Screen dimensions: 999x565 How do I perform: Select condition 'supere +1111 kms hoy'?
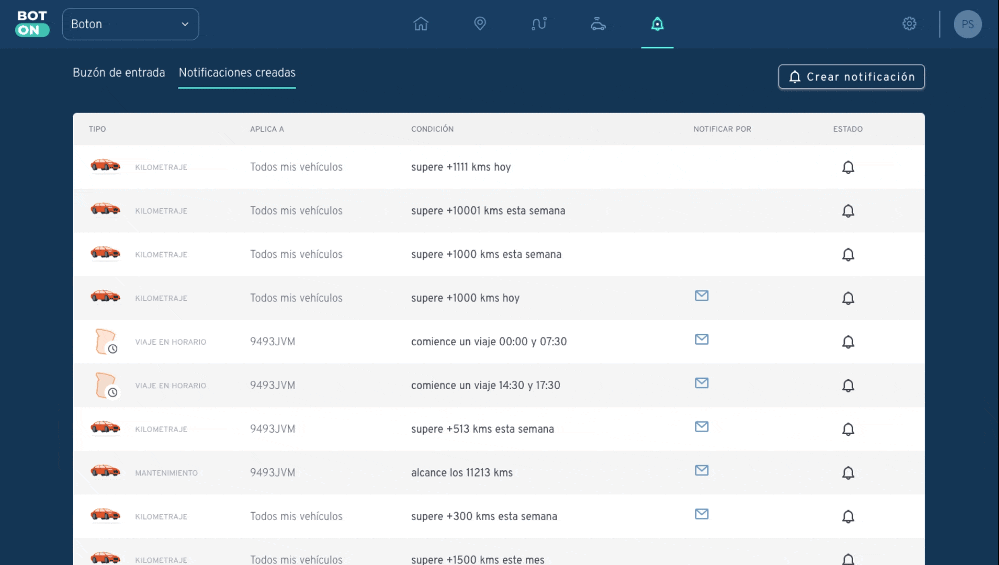tap(461, 167)
